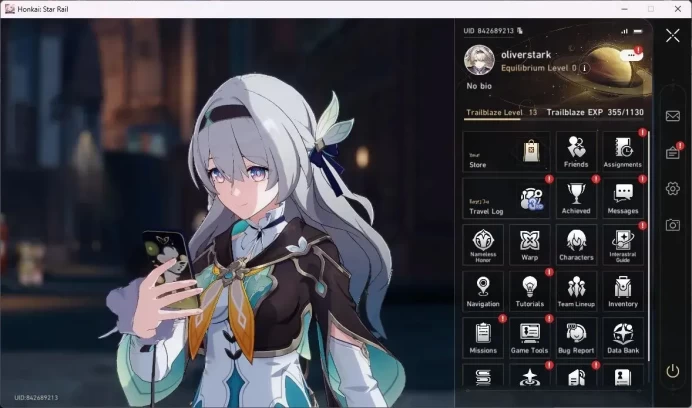The height and width of the screenshot is (408, 692).
Task: Open Nameless Honor
Action: click(x=483, y=245)
